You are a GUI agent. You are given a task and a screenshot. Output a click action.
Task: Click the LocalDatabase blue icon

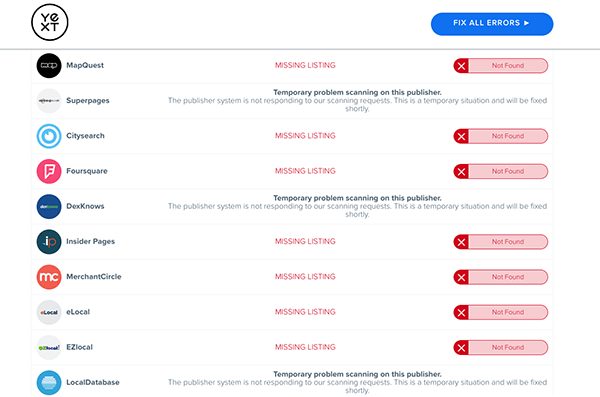tap(49, 382)
